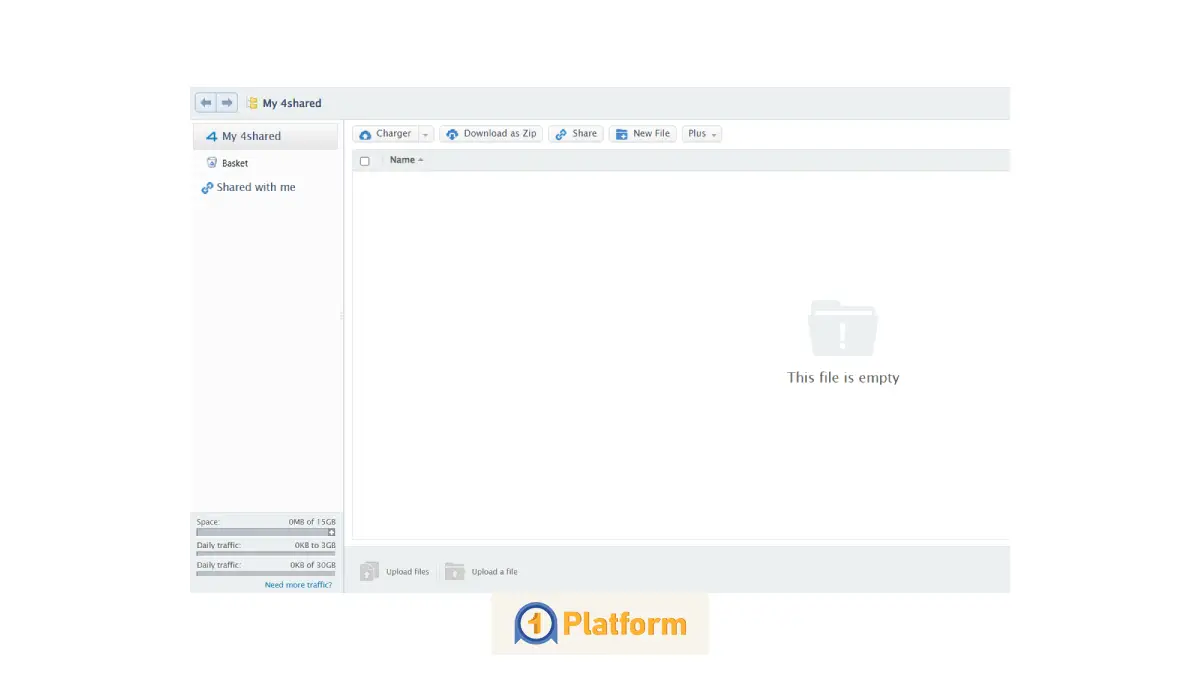Viewport: 1200px width, 675px height.
Task: Toggle the select-all checkbox beside Name
Action: [365, 161]
